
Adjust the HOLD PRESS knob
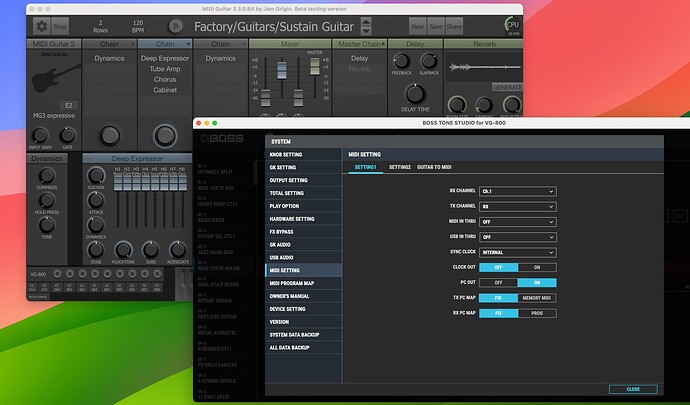click(x=47, y=200)
